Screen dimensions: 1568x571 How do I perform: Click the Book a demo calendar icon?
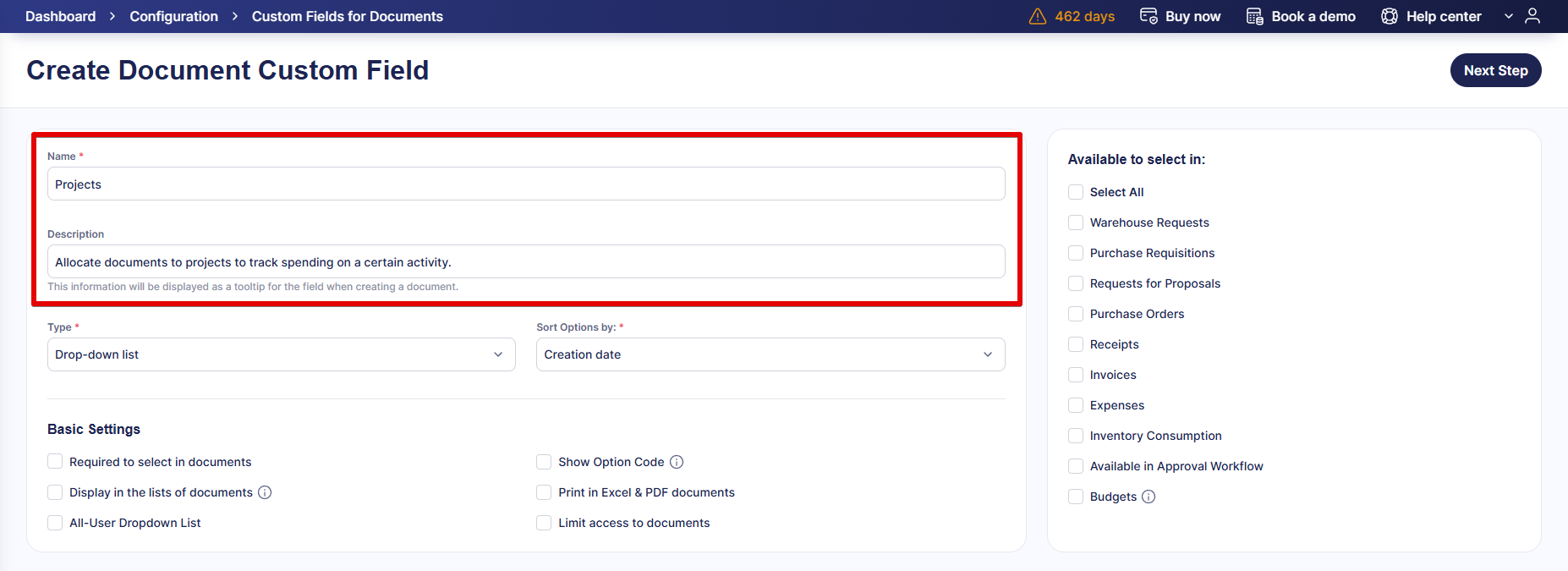tap(1255, 16)
